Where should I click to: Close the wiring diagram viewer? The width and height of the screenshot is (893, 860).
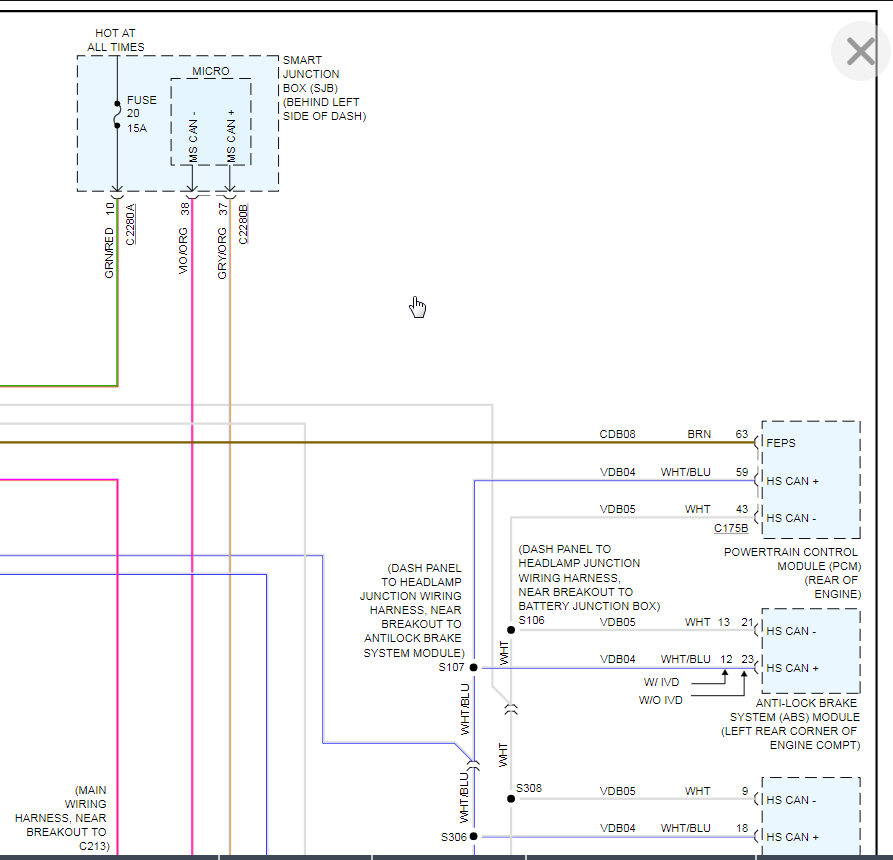tap(860, 51)
